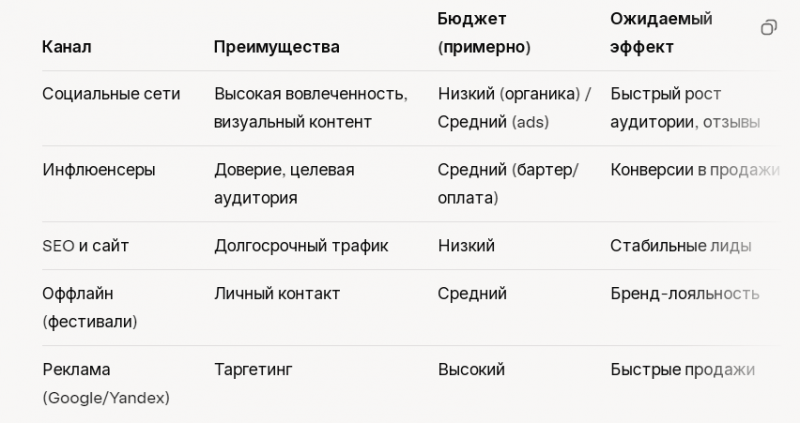The width and height of the screenshot is (800, 423).
Task: Click the "Преимущества" column header
Action: click(x=276, y=47)
